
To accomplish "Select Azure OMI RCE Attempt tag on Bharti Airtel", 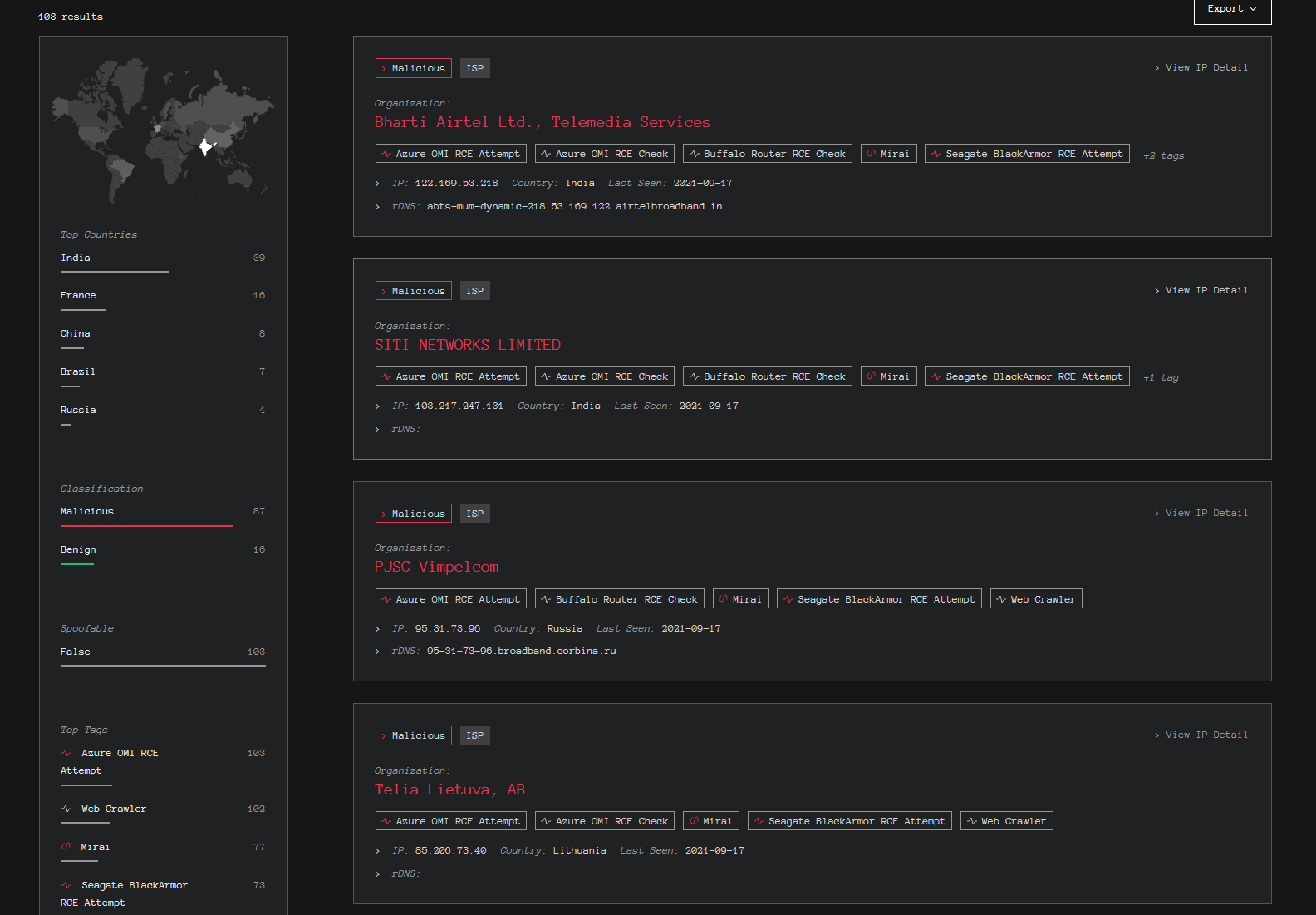I will coord(451,154).
